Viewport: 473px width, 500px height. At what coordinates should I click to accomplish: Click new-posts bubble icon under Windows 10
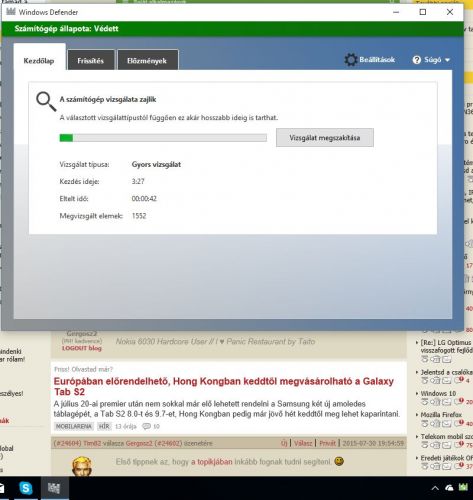pyautogui.click(x=459, y=401)
